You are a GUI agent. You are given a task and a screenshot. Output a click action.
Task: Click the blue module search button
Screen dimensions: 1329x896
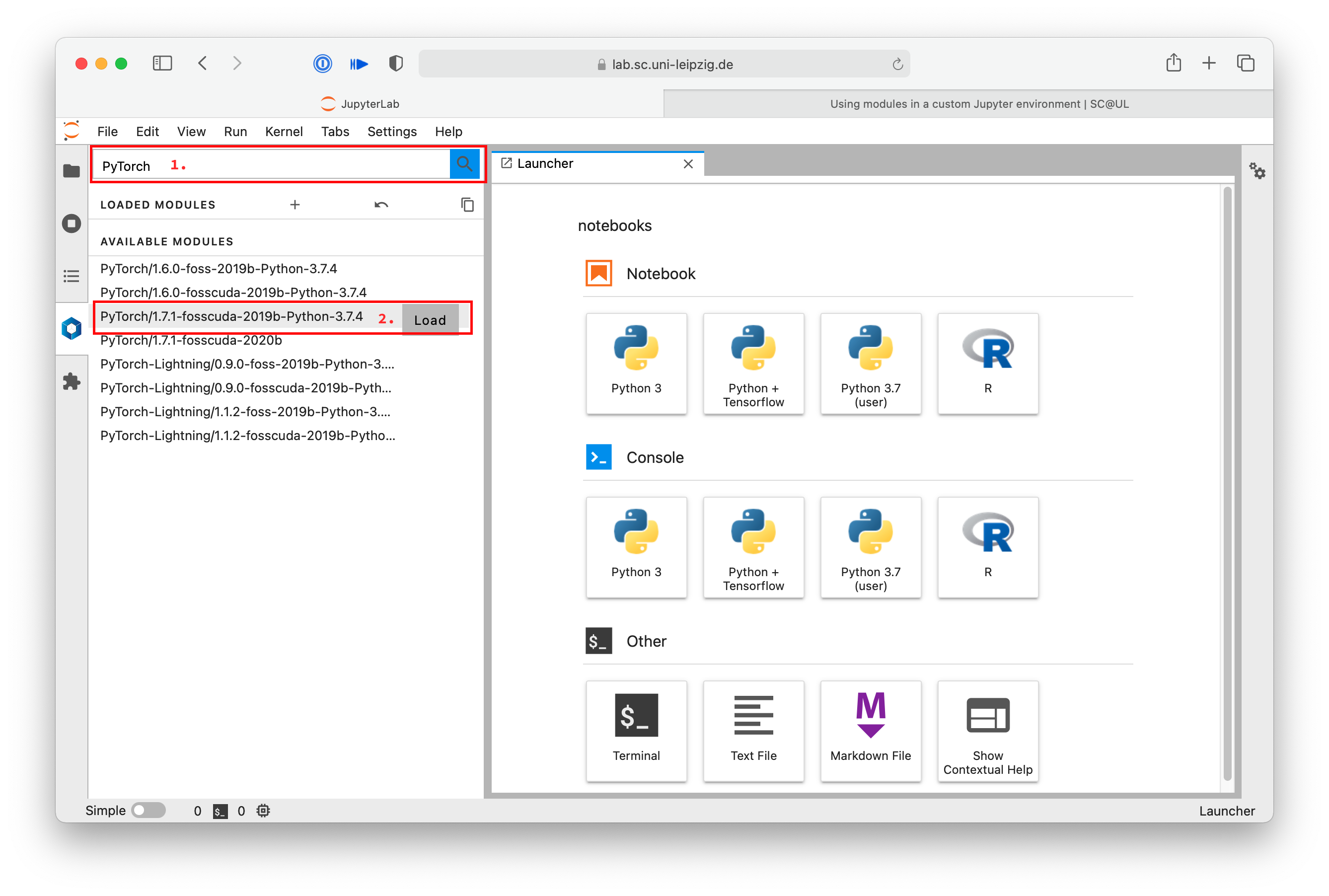[x=464, y=164]
